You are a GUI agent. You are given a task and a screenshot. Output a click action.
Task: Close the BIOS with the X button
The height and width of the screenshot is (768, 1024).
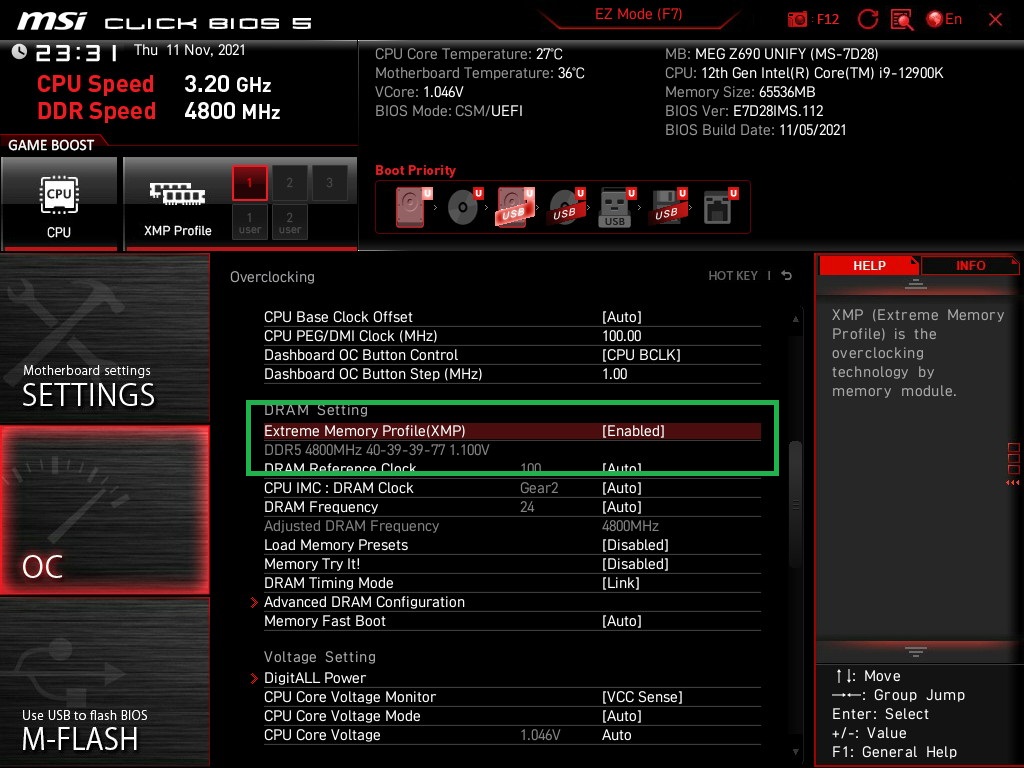[995, 20]
